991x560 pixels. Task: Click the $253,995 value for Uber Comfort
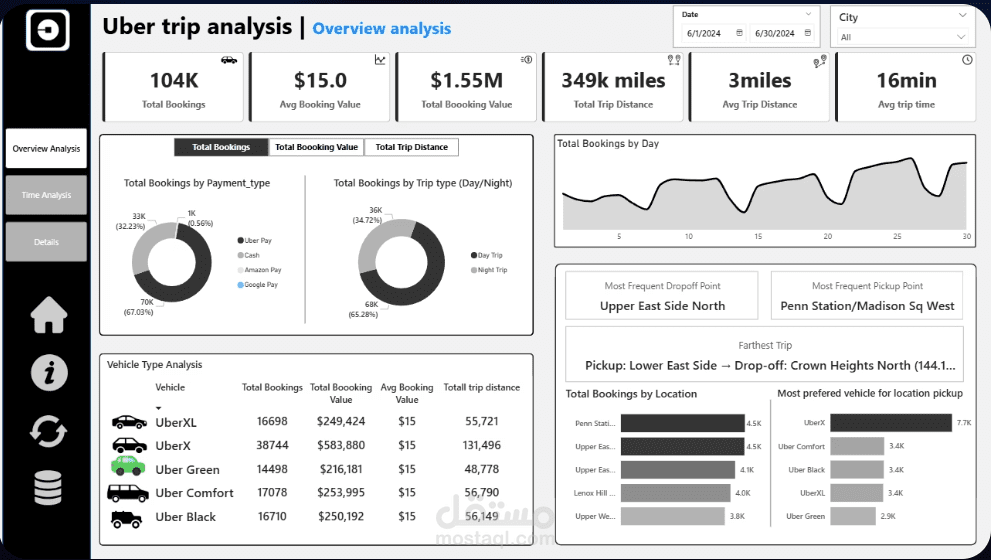341,492
